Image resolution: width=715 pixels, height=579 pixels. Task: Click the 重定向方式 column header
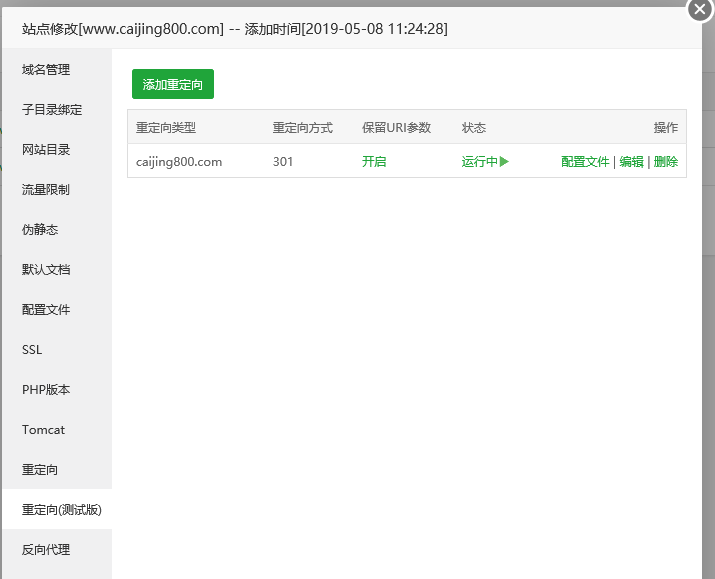(x=303, y=128)
